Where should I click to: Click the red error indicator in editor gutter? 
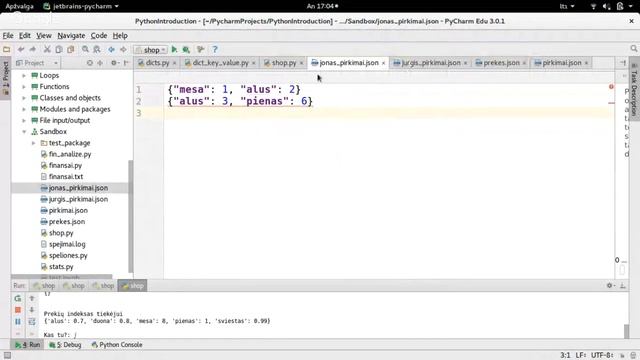(x=611, y=87)
